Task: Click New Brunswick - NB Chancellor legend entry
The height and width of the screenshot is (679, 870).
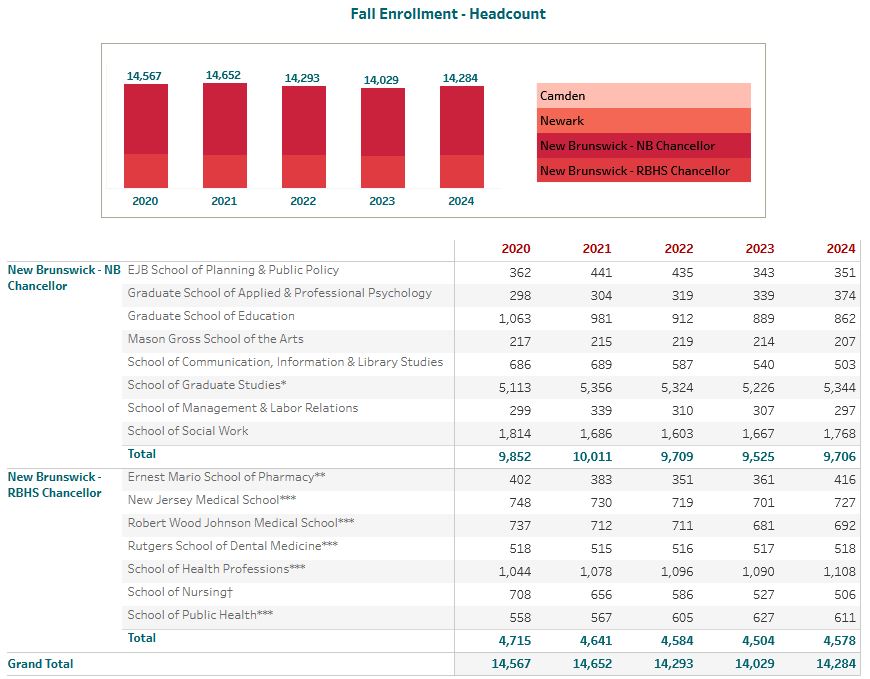Action: pos(644,146)
